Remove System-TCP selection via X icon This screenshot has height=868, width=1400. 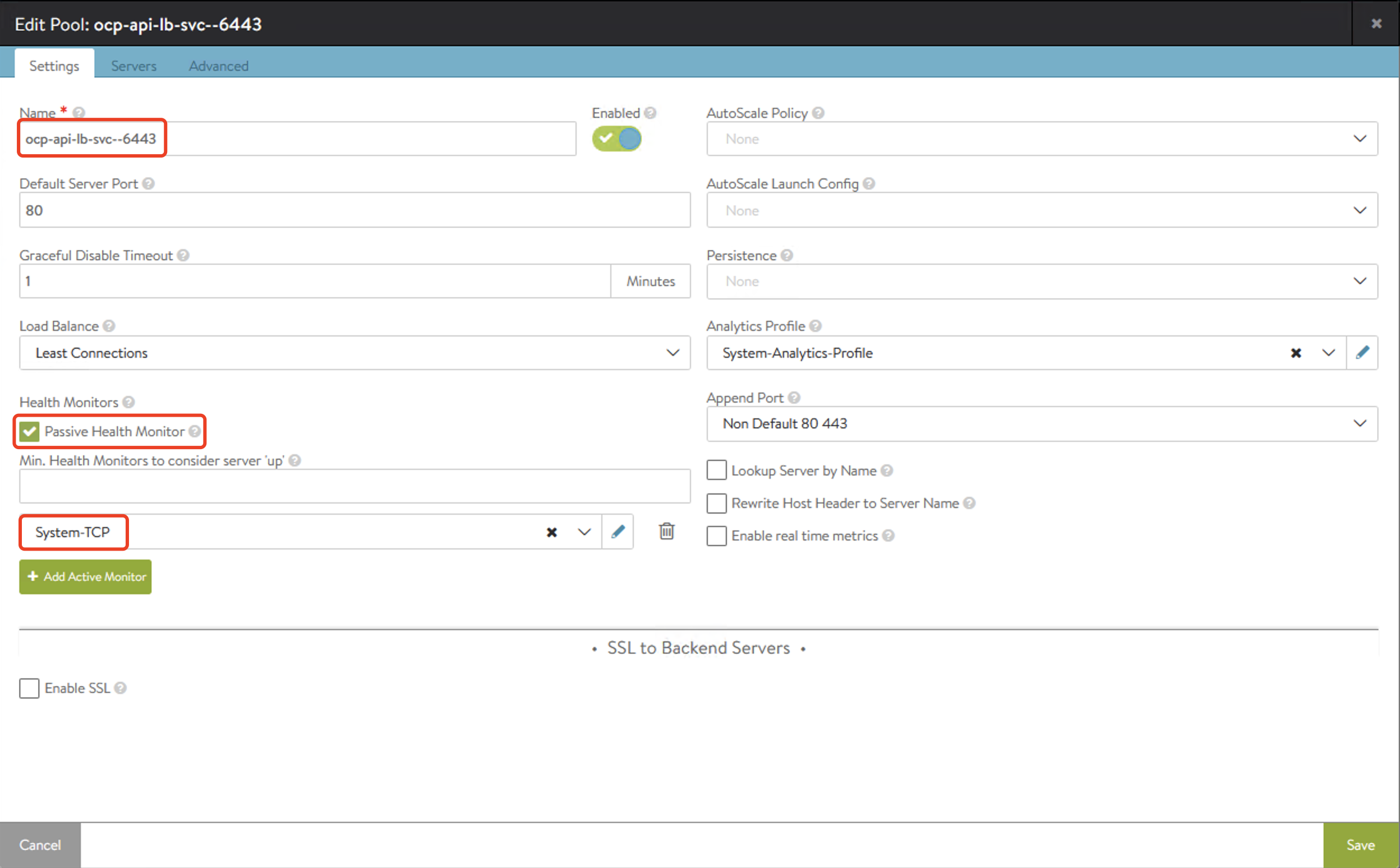[x=551, y=532]
